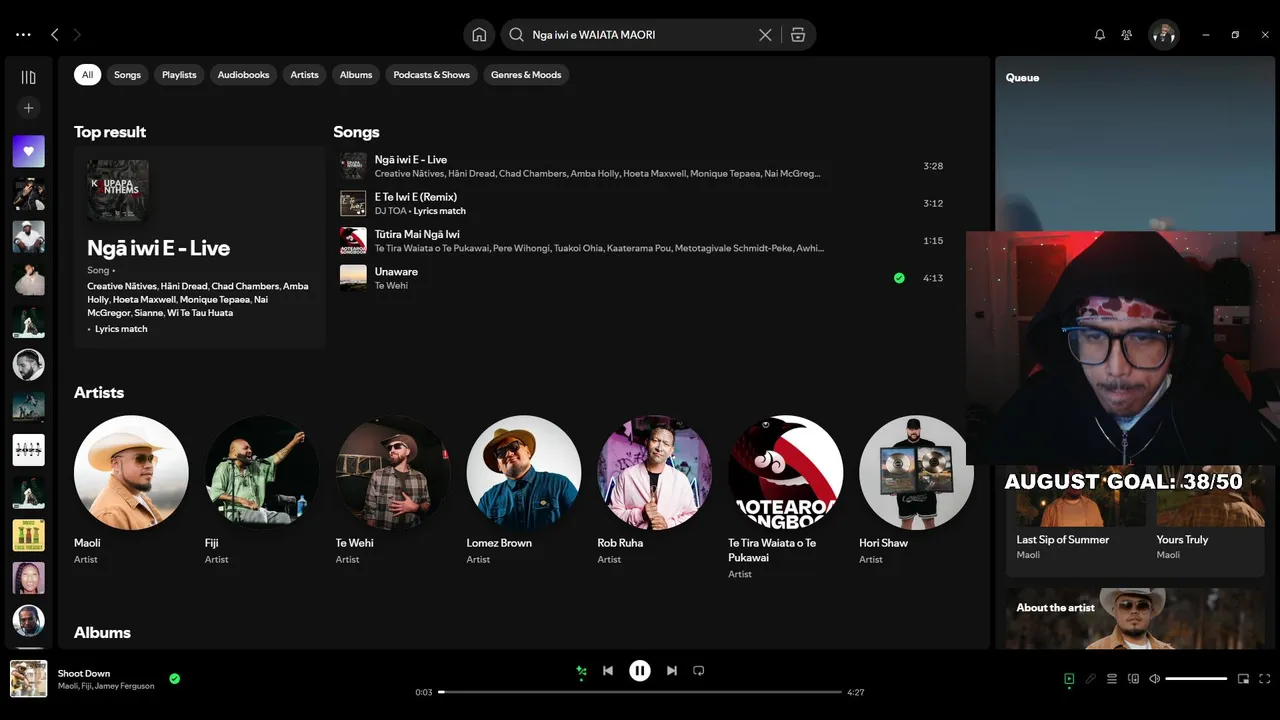Open the profile avatar menu
Image resolution: width=1280 pixels, height=720 pixels.
click(x=1163, y=35)
